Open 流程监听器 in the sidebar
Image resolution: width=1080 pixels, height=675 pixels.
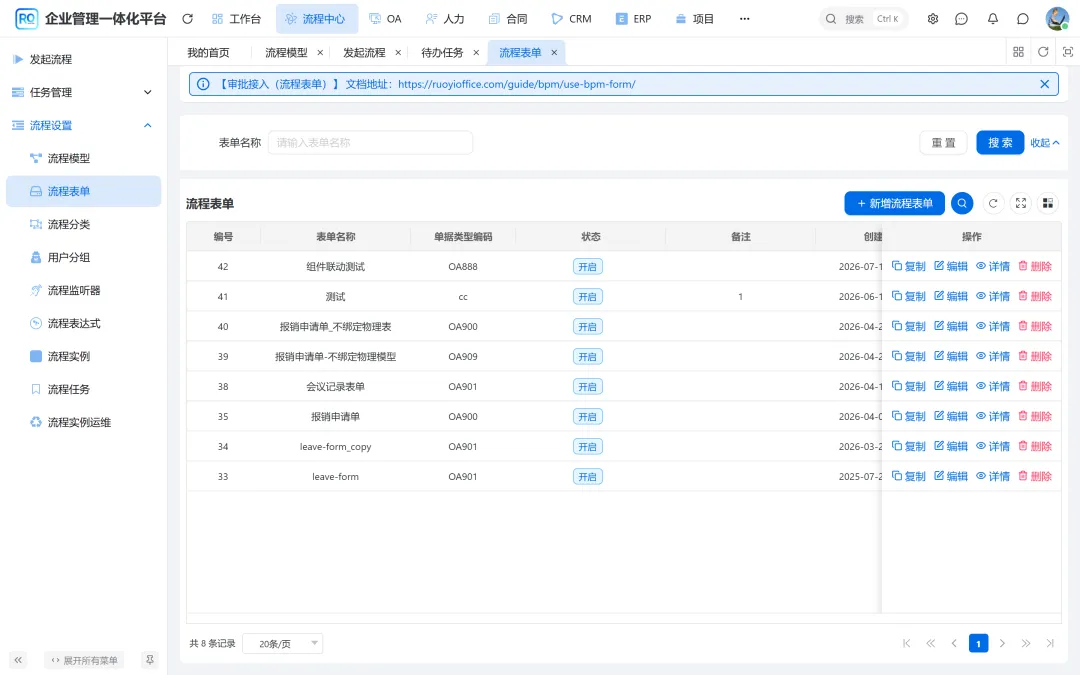click(x=83, y=291)
